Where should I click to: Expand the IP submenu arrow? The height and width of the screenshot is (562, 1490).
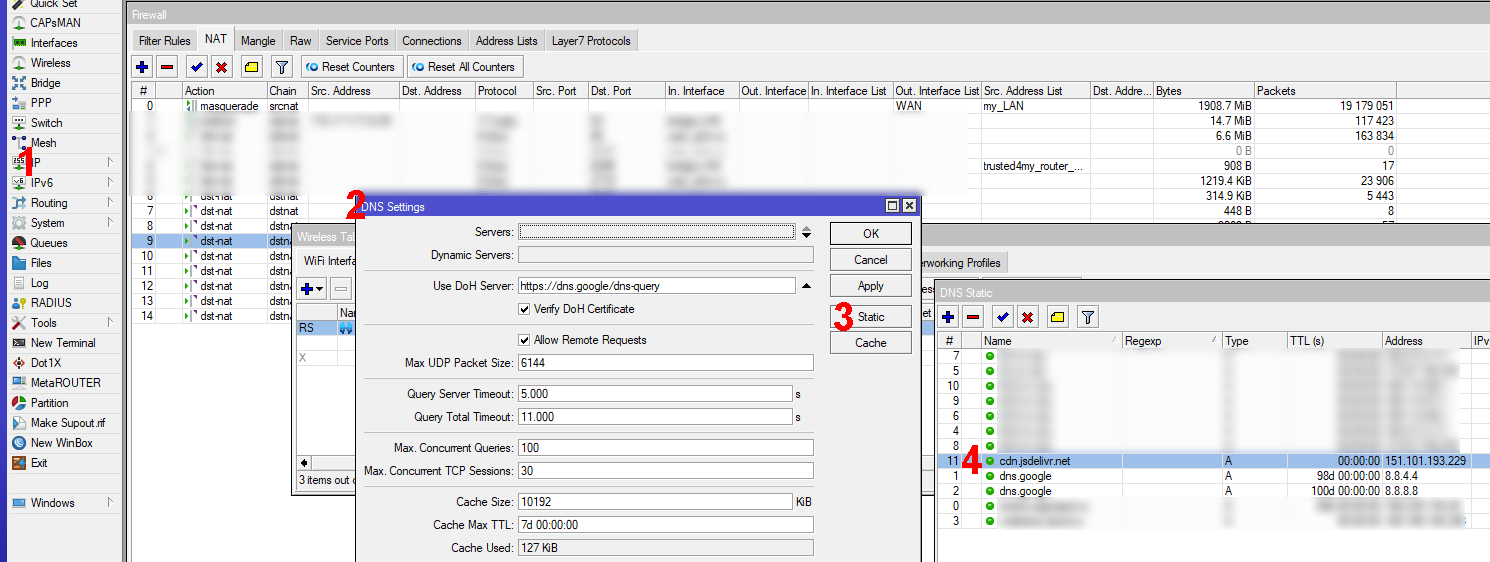[x=110, y=163]
